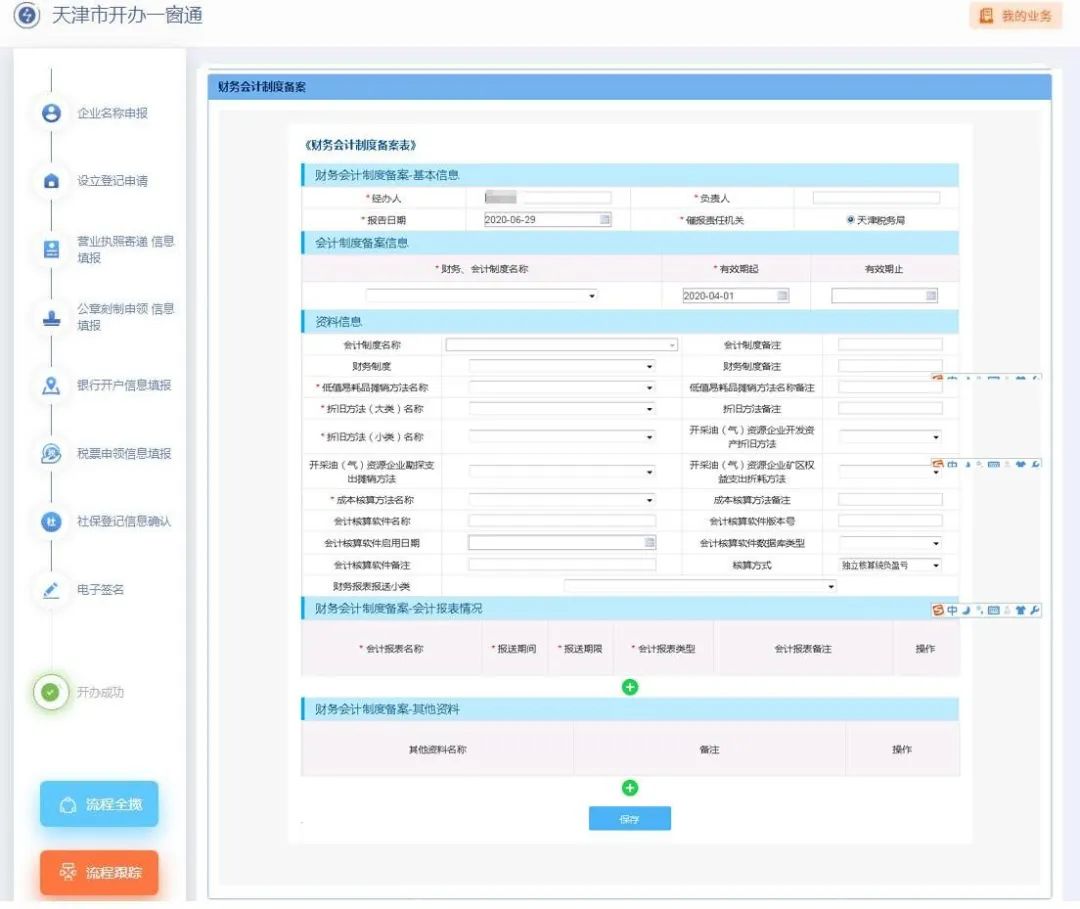Select the 天津税务局 radio option
The width and height of the screenshot is (1080, 909).
pos(851,220)
